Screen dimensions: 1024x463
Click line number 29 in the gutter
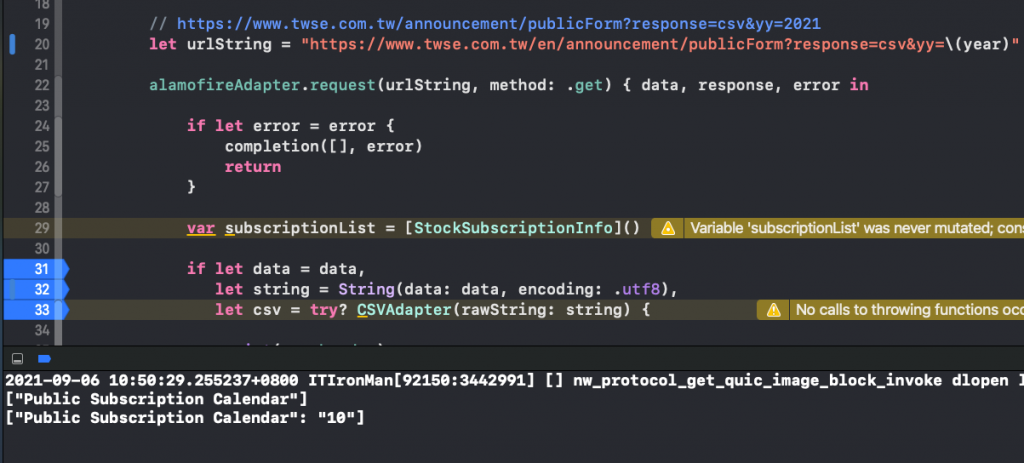[41, 228]
